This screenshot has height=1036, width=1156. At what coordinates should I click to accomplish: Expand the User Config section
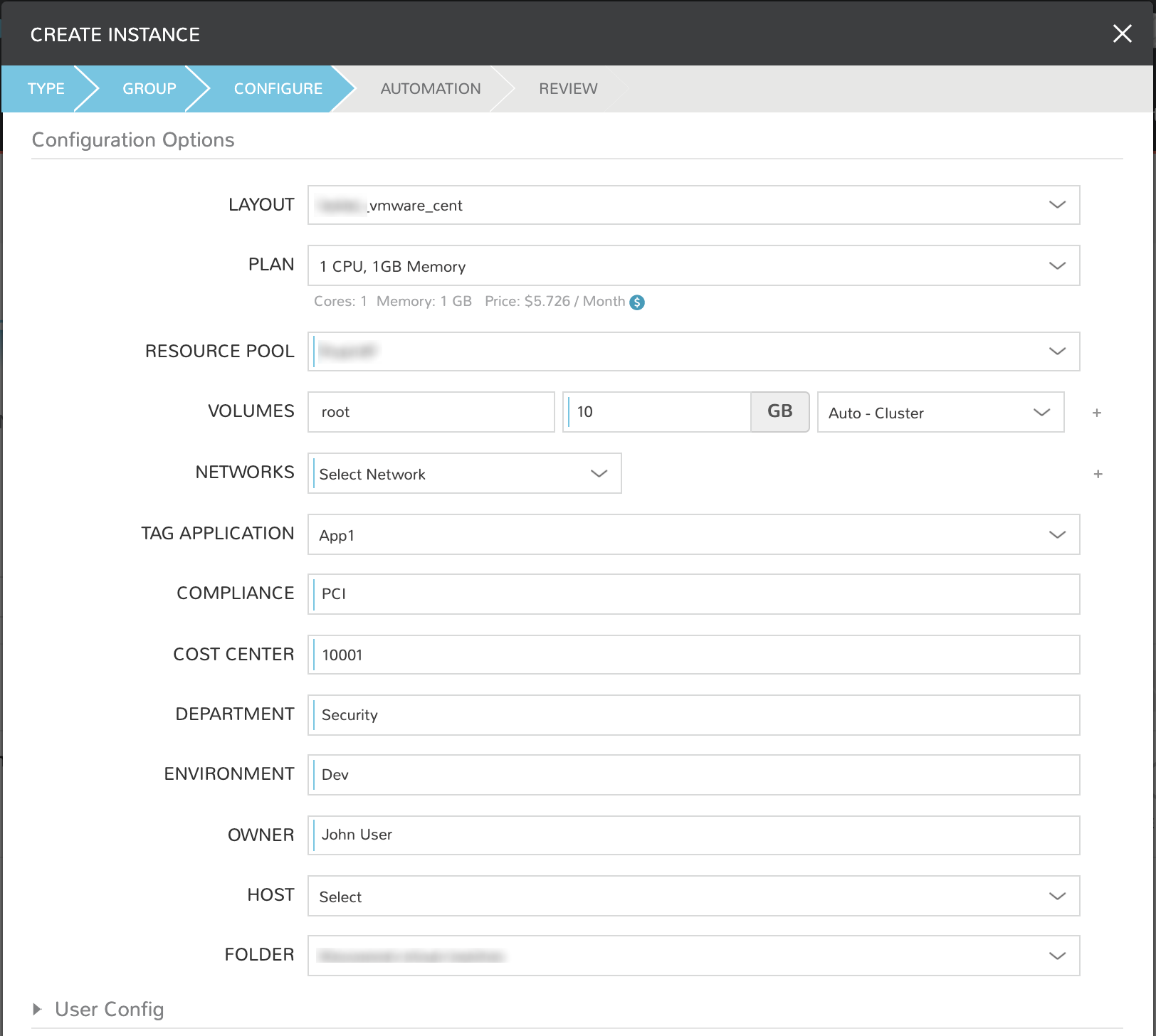click(37, 1009)
